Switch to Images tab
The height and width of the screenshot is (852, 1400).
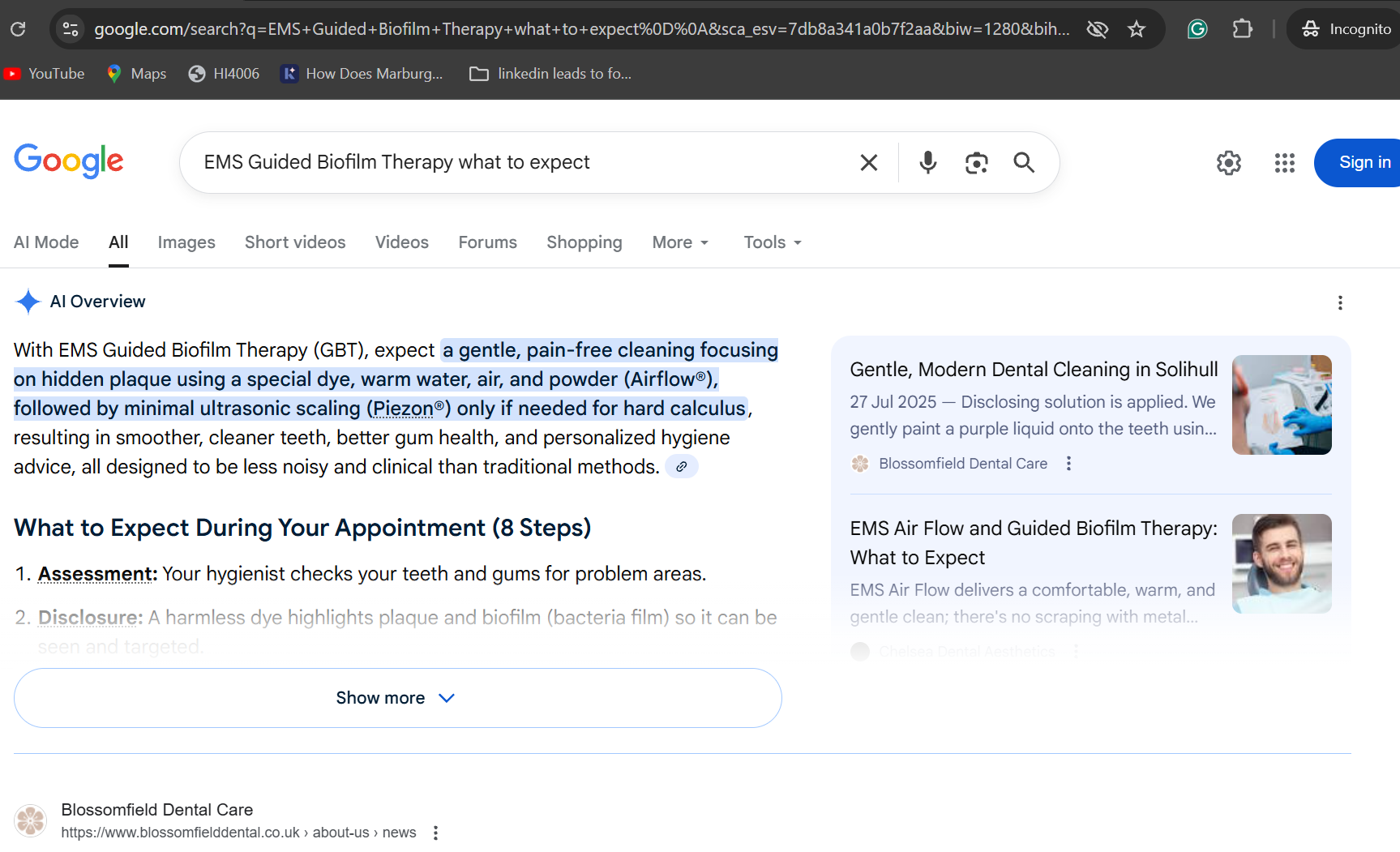pos(186,242)
